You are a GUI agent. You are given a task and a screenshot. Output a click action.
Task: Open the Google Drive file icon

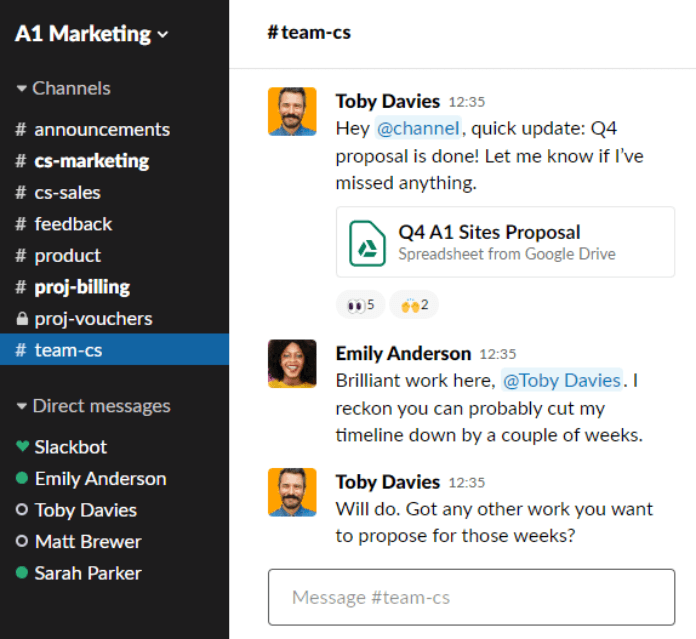click(367, 243)
